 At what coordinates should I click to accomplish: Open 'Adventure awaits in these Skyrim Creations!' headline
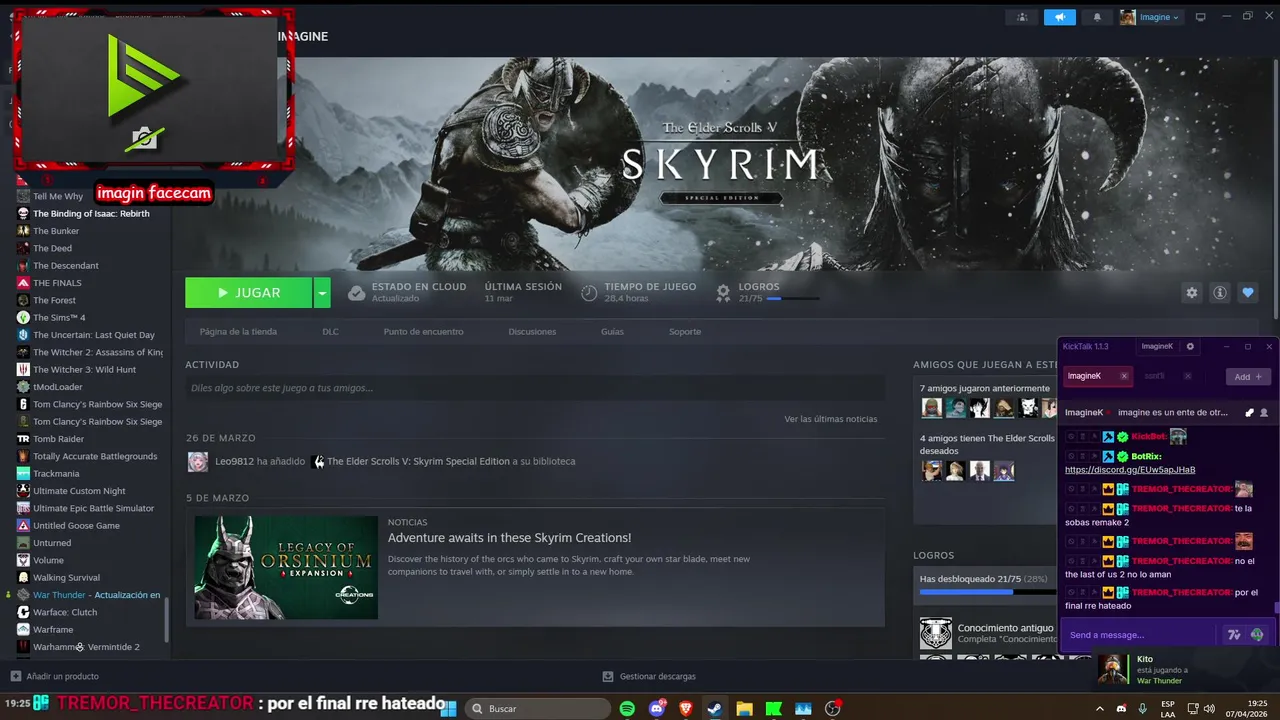[509, 538]
